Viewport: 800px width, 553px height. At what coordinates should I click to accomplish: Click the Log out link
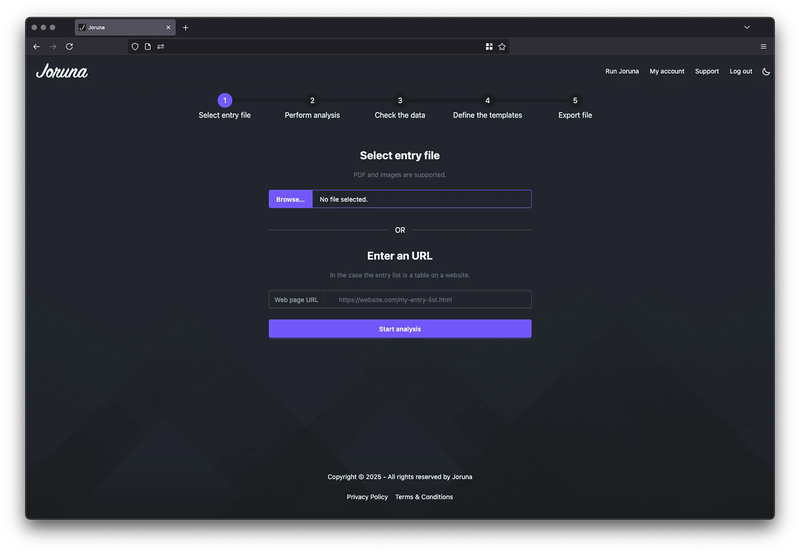point(741,71)
